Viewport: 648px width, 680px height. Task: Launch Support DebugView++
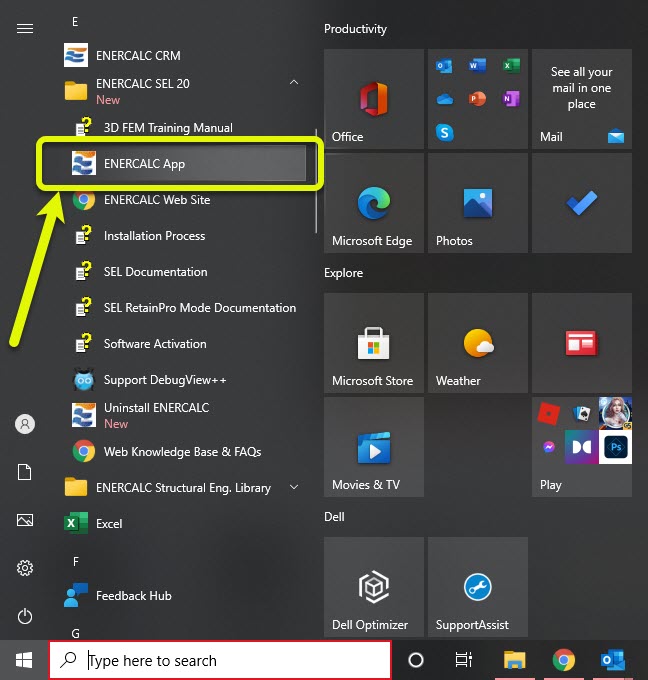182,379
